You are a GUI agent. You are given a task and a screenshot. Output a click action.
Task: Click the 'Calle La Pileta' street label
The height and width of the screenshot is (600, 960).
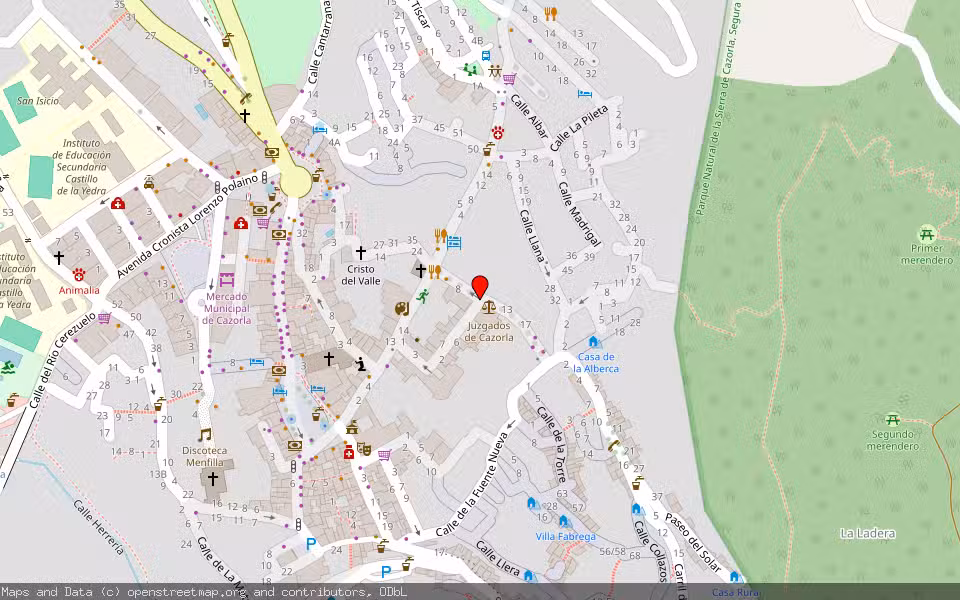tap(579, 128)
